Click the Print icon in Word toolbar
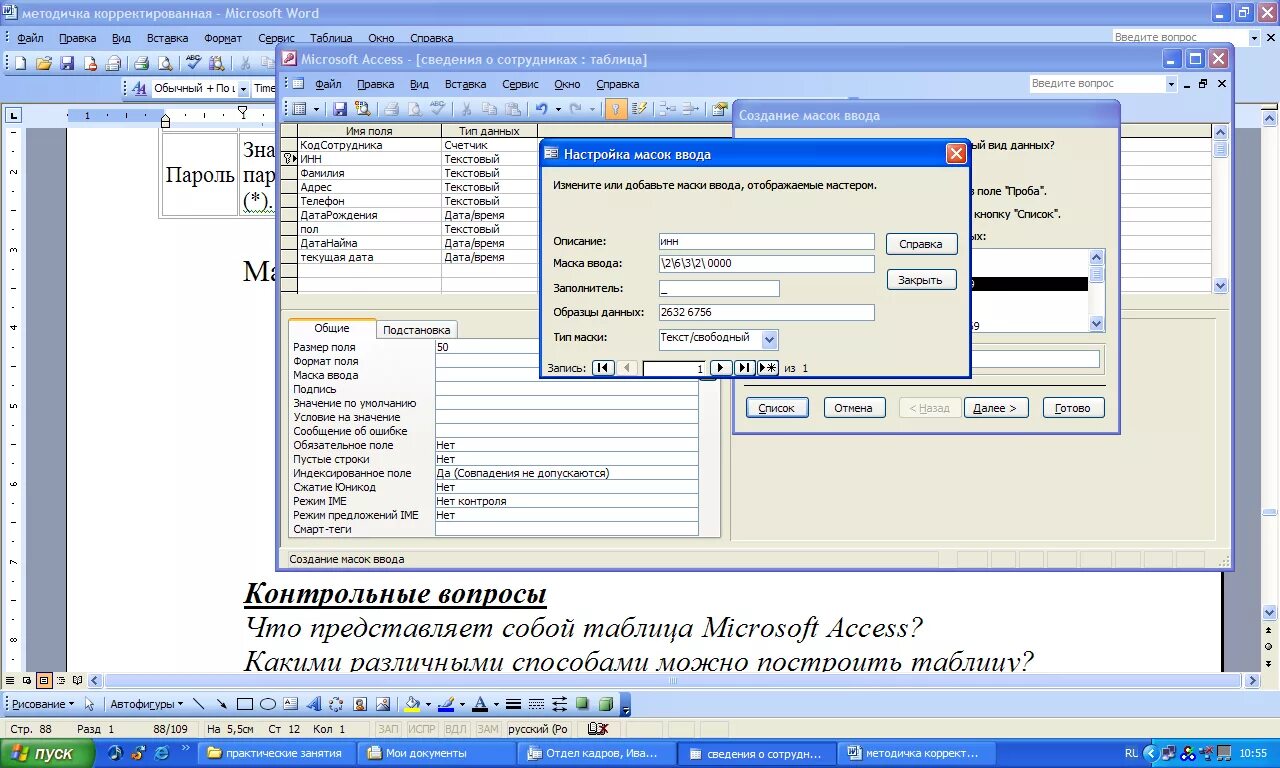This screenshot has width=1280, height=768. coord(141,62)
